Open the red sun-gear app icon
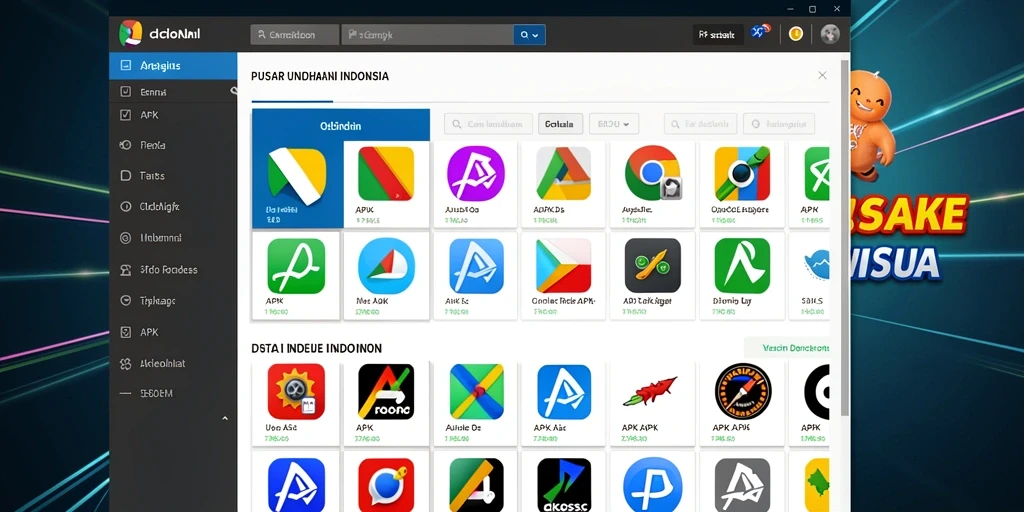This screenshot has width=1024, height=512. [296, 391]
